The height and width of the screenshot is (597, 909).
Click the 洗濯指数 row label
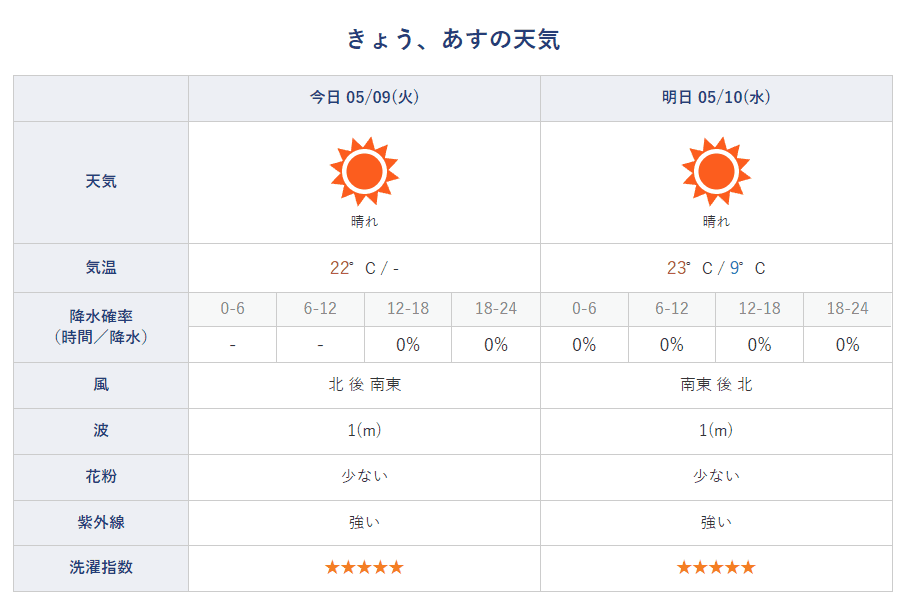[x=101, y=567]
